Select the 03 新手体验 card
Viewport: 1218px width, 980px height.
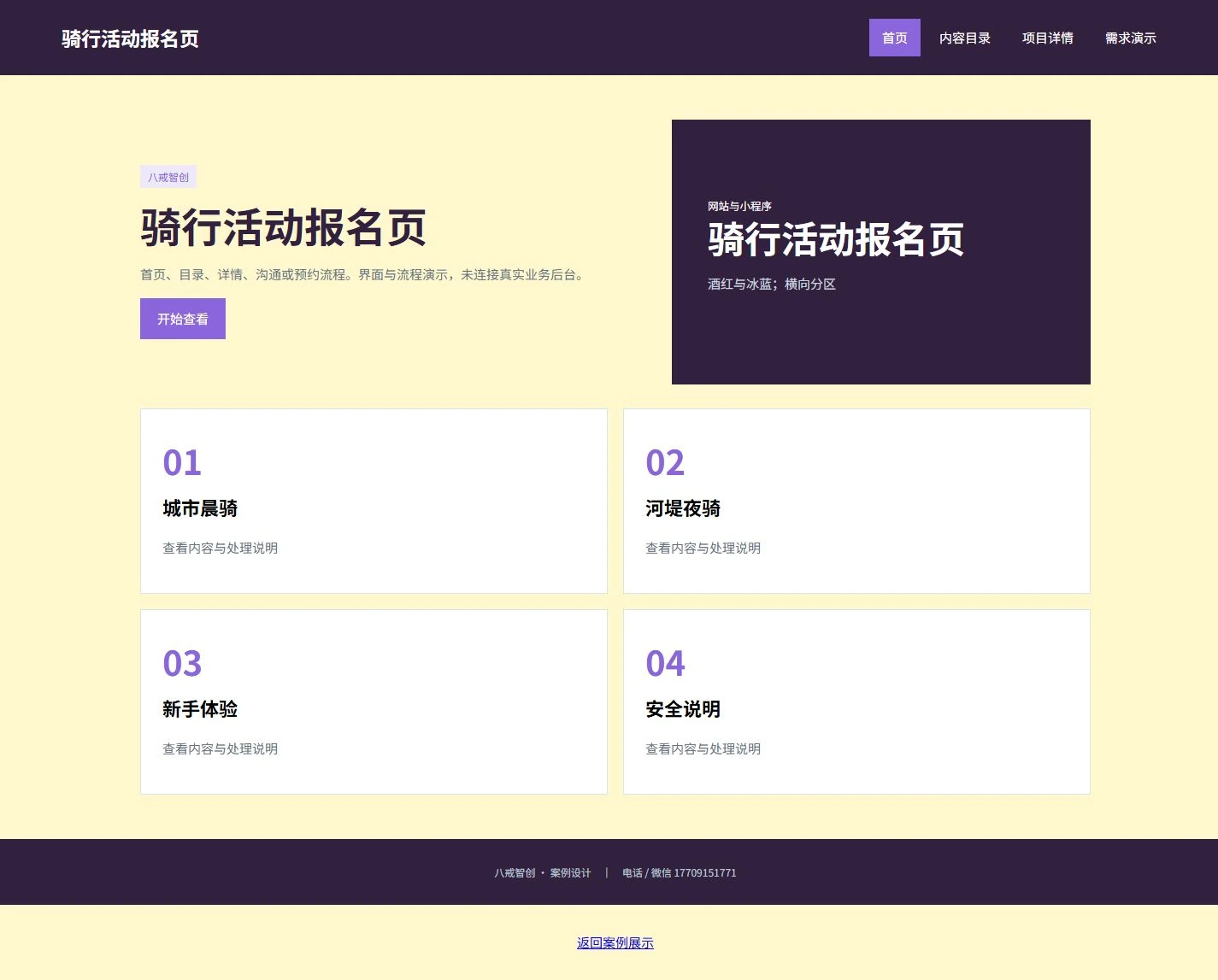pos(374,701)
